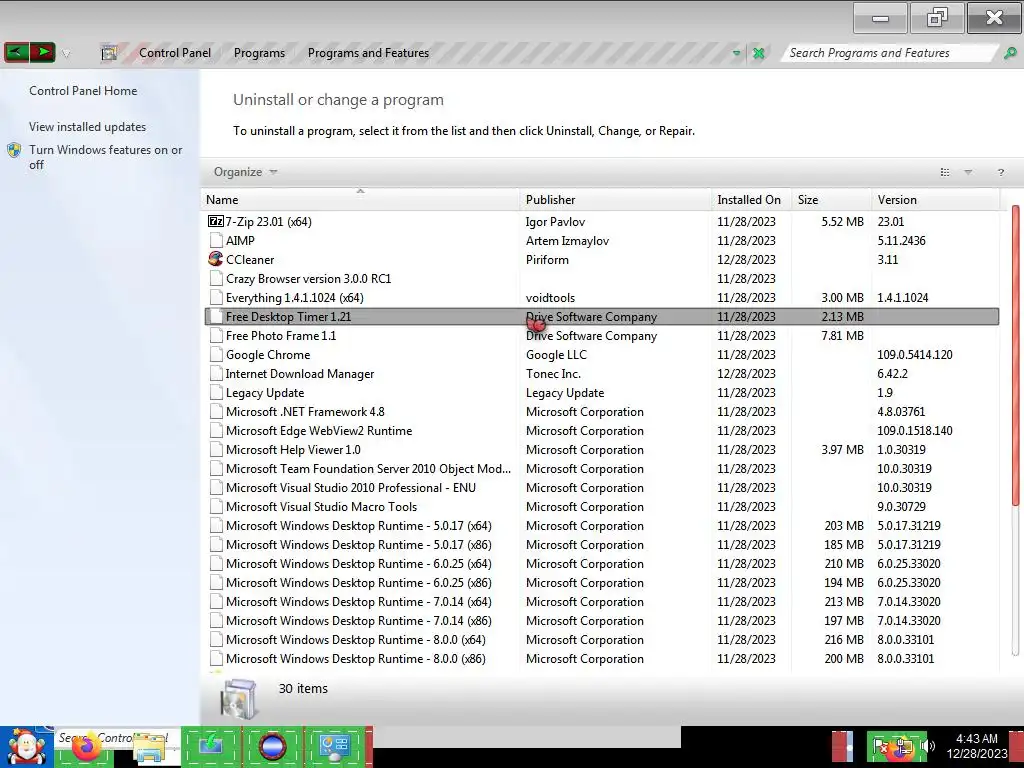The width and height of the screenshot is (1024, 768).
Task: Select Free Desktop Timer 1.21 row
Action: click(601, 317)
